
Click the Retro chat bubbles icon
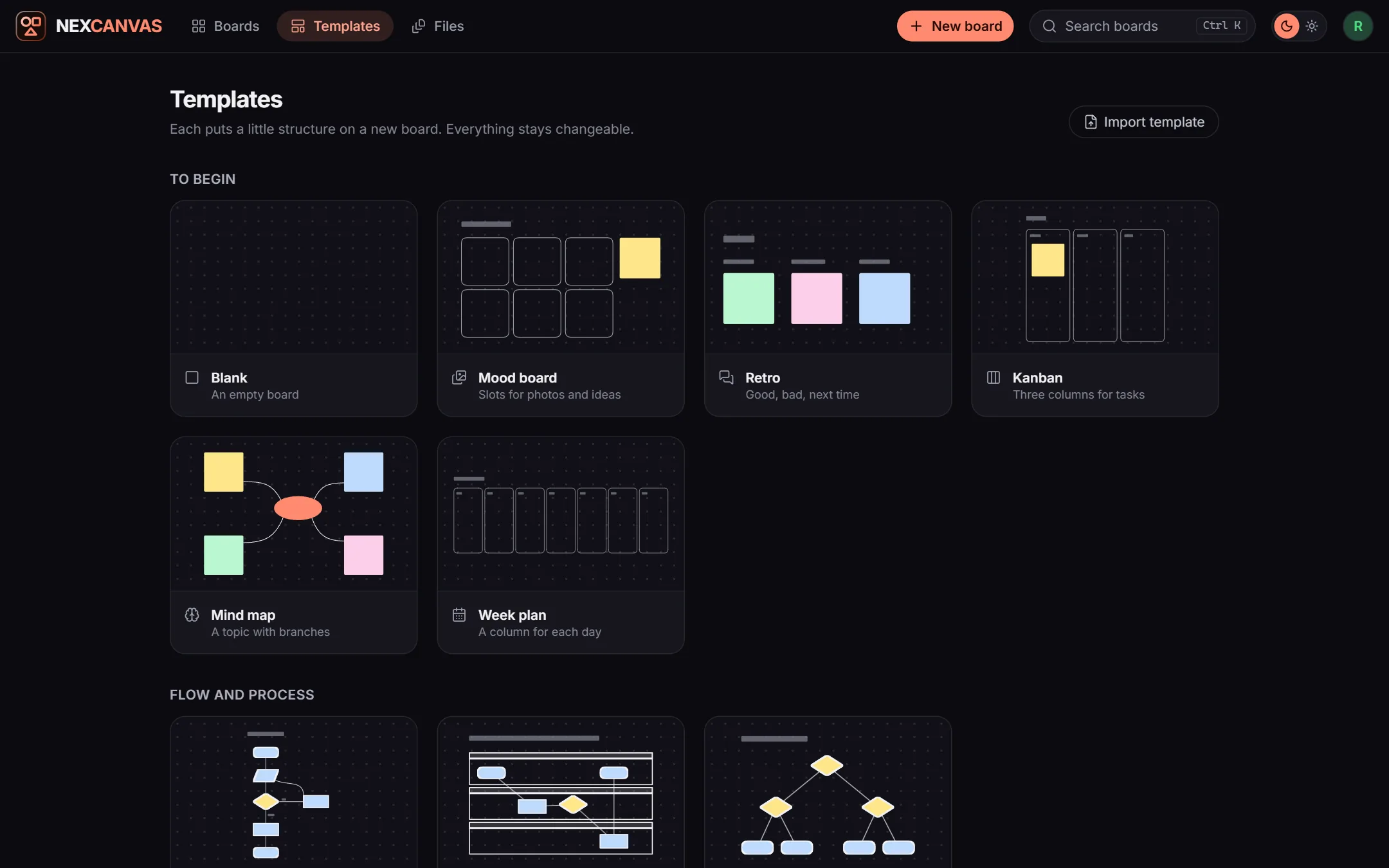726,377
